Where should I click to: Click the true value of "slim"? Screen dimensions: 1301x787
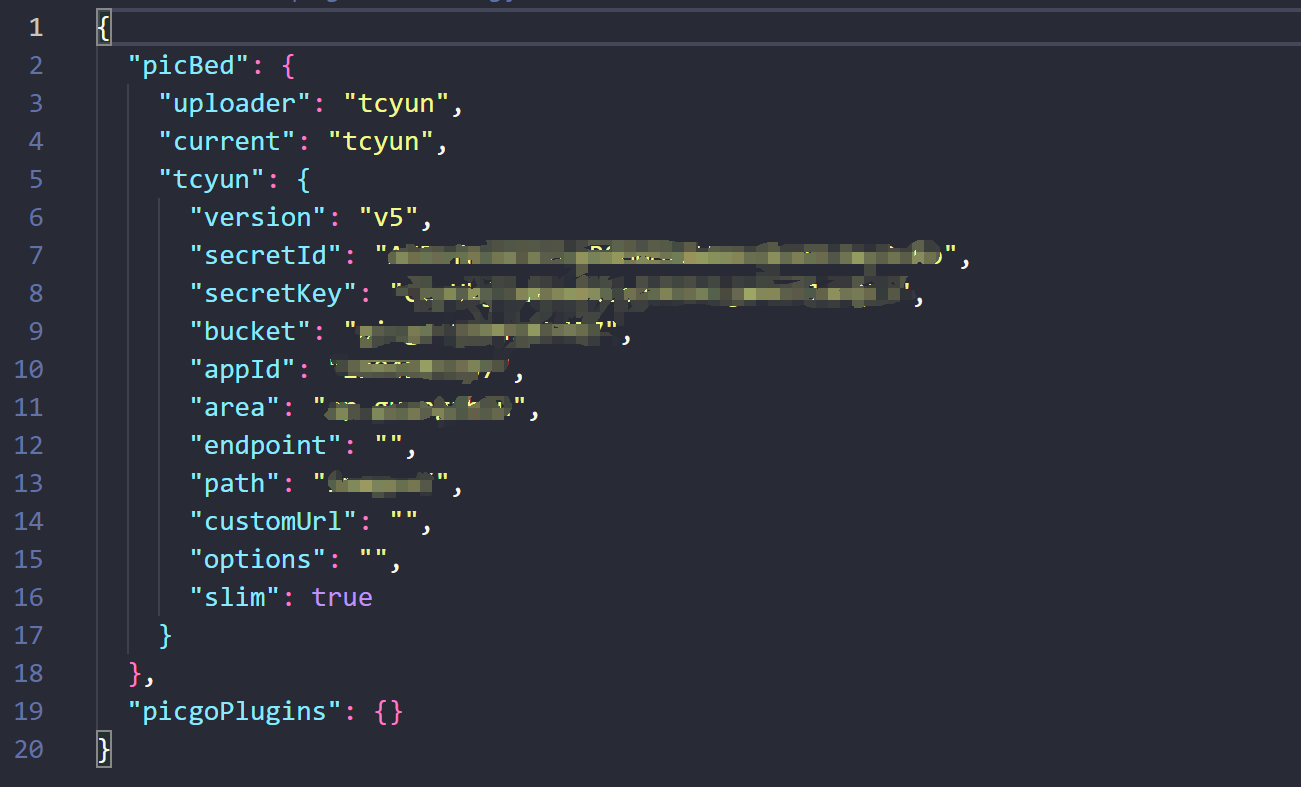pyautogui.click(x=342, y=598)
